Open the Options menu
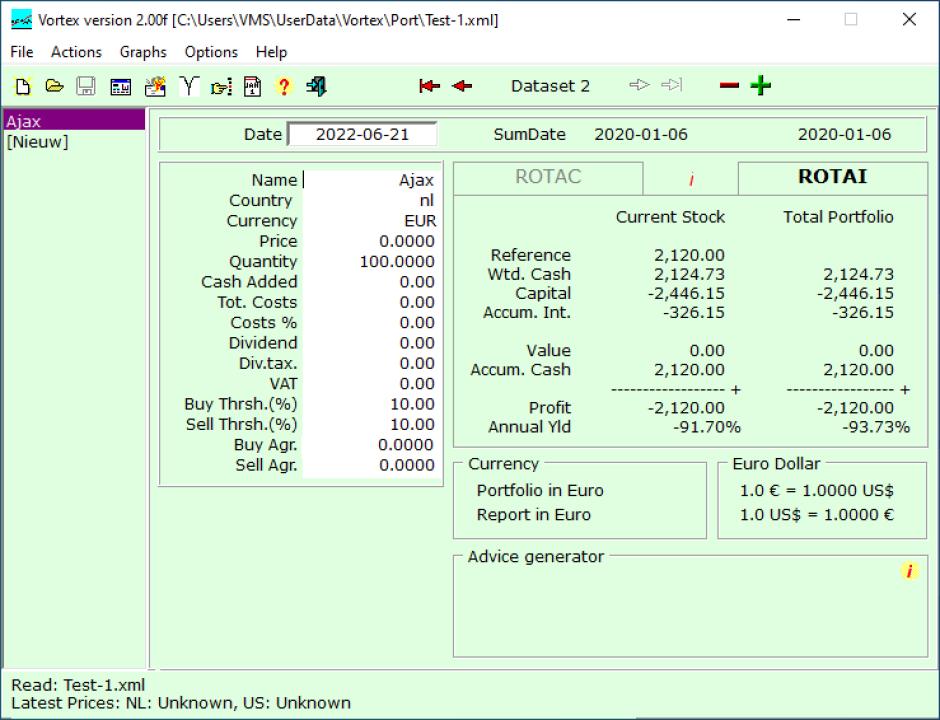940x720 pixels. (x=211, y=52)
